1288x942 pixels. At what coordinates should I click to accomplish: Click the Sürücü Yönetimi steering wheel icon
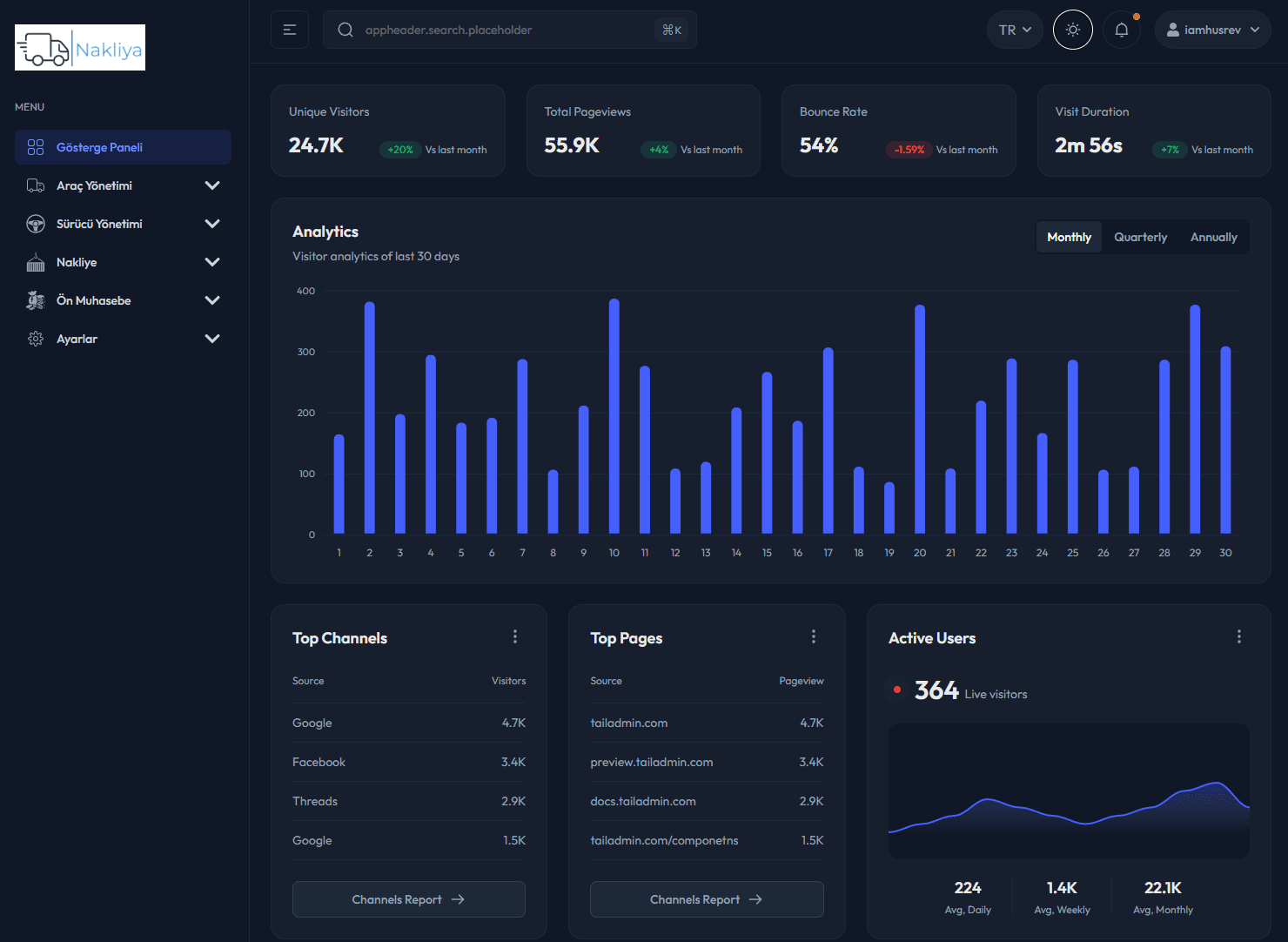tap(35, 224)
